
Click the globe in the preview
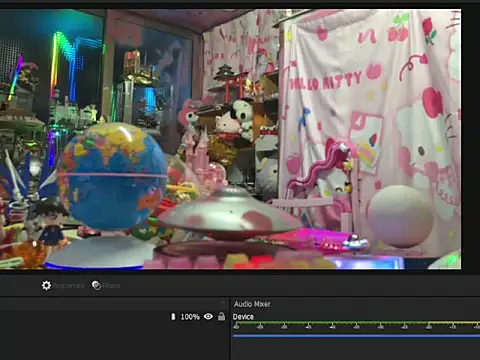point(113,177)
